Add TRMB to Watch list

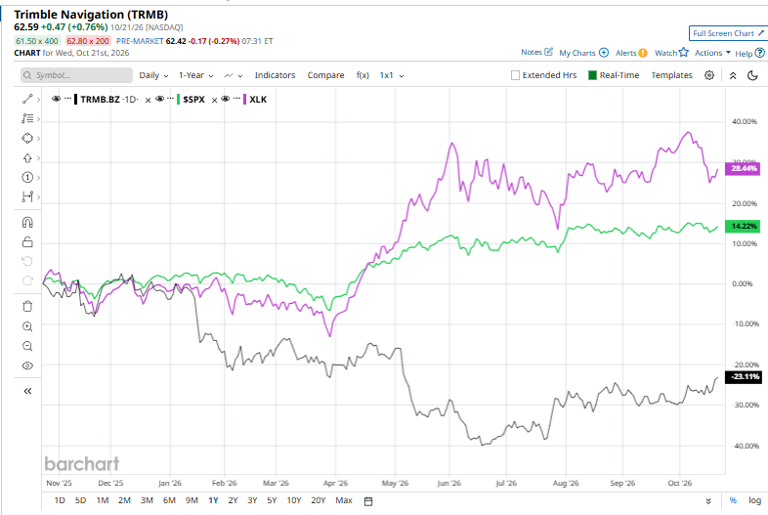[672, 52]
